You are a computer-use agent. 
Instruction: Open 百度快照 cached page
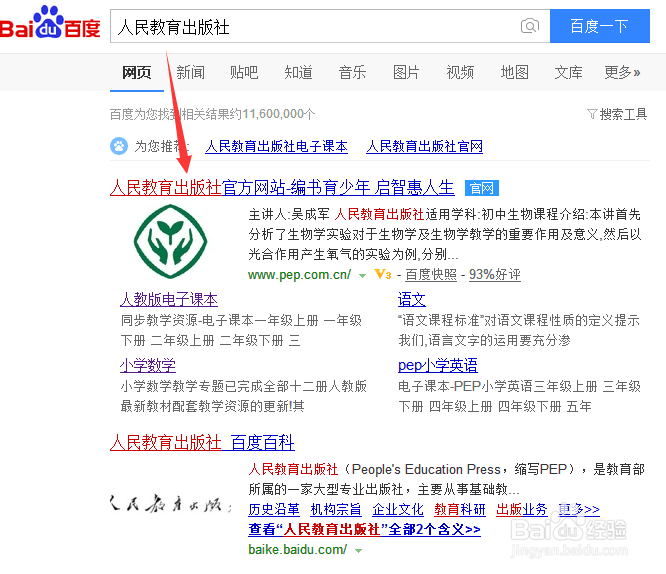(x=431, y=275)
